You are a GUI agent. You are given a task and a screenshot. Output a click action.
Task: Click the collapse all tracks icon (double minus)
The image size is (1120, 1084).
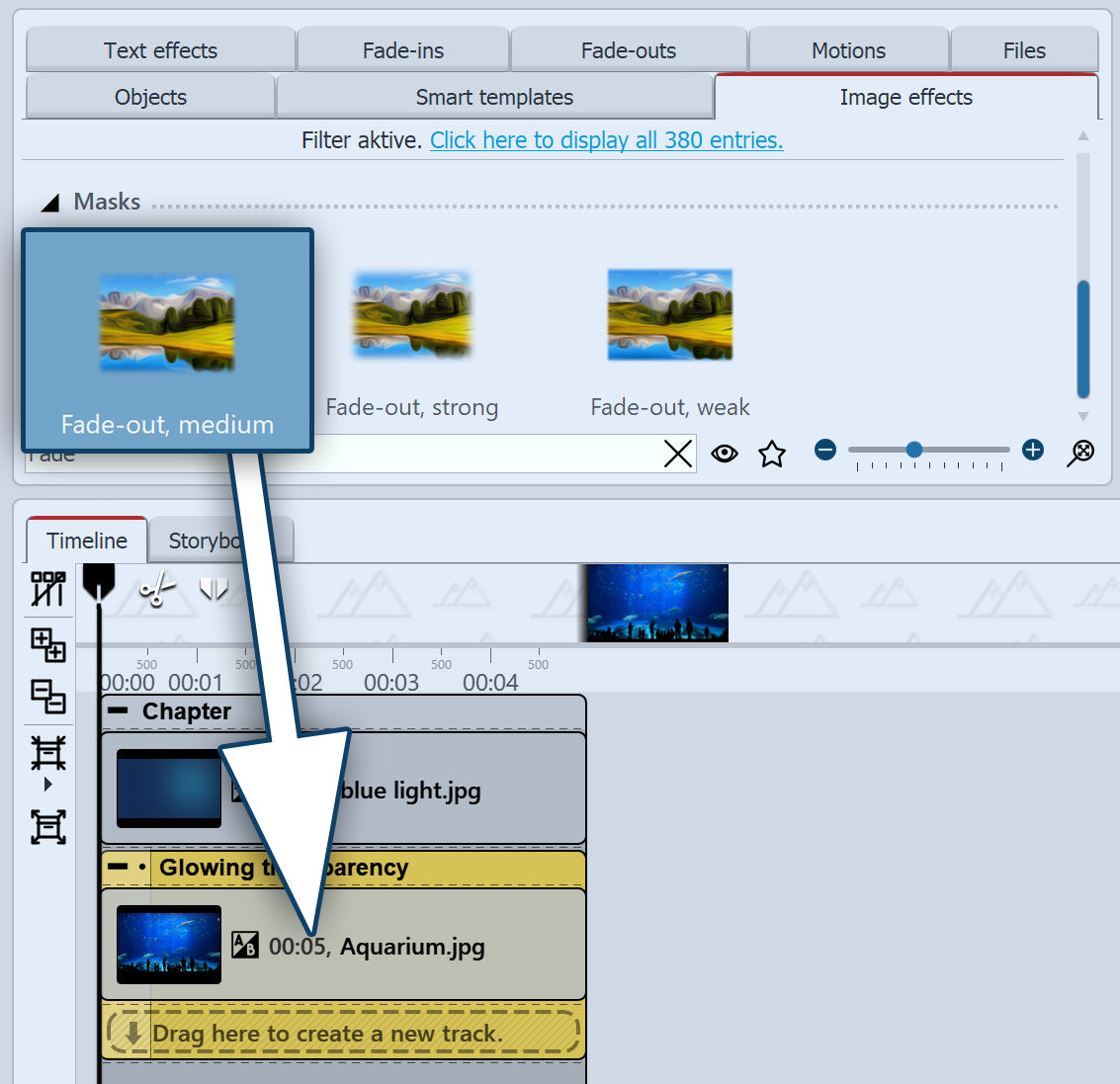pyautogui.click(x=47, y=697)
